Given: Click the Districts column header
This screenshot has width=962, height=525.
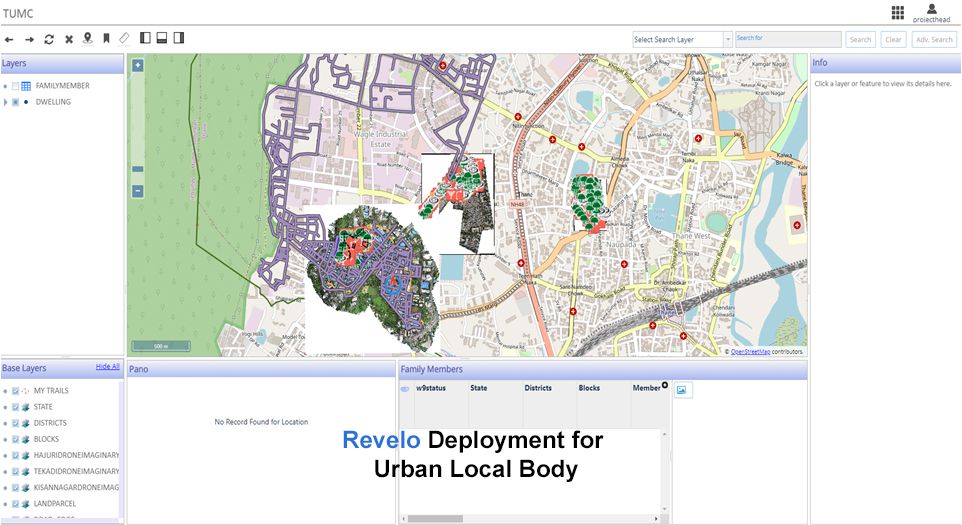Looking at the screenshot, I should [537, 387].
